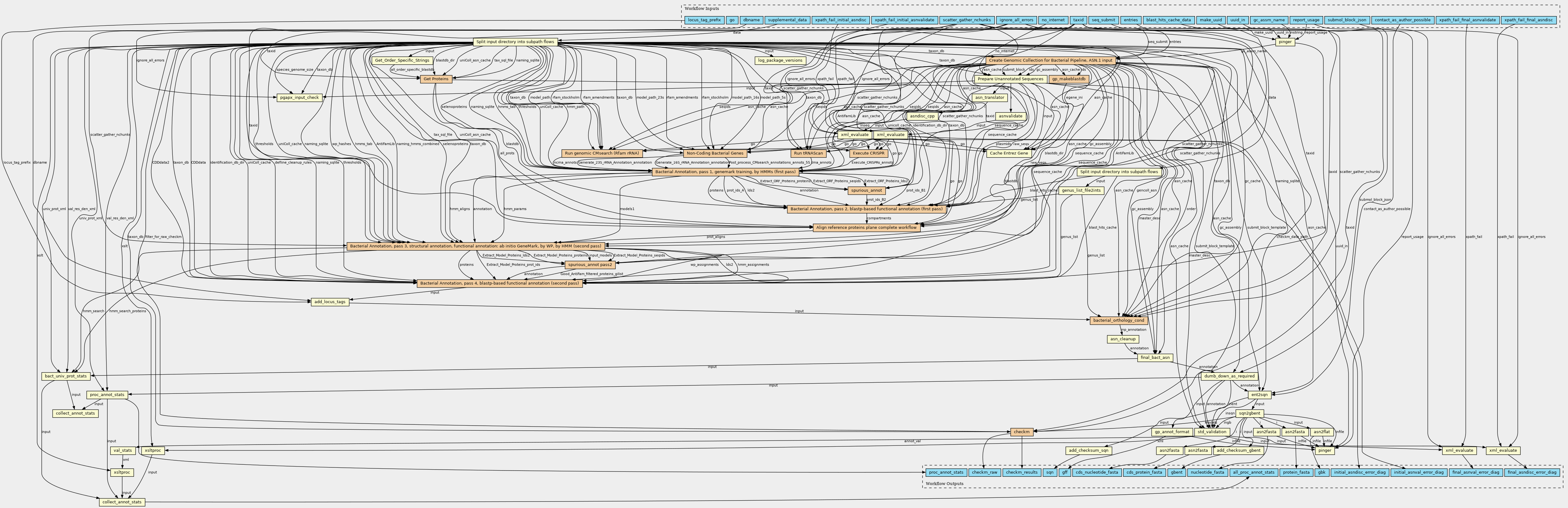Select the asnvalidate step node
Image resolution: width=1568 pixels, height=508 pixels.
1010,116
